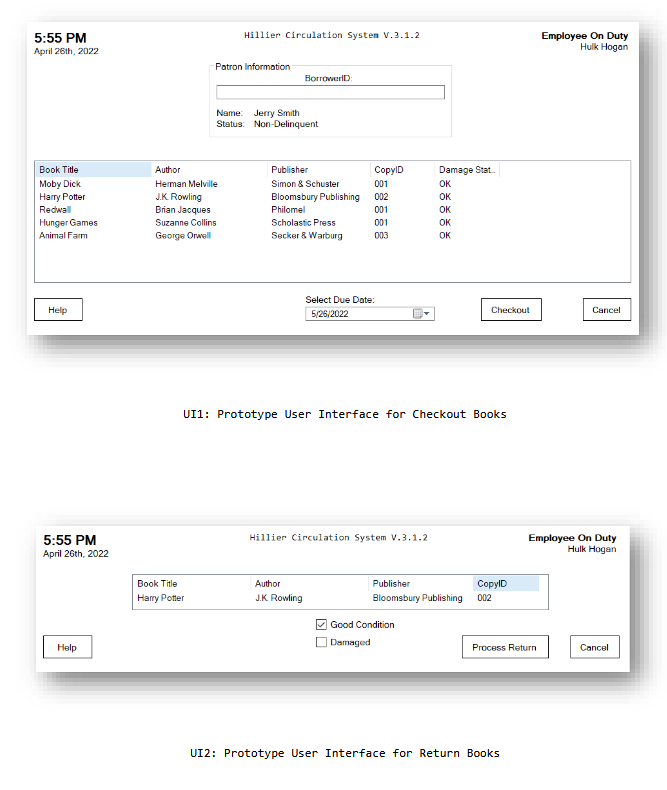Click Help in the Checkout Books window
This screenshot has height=790, width=667.
[58, 310]
